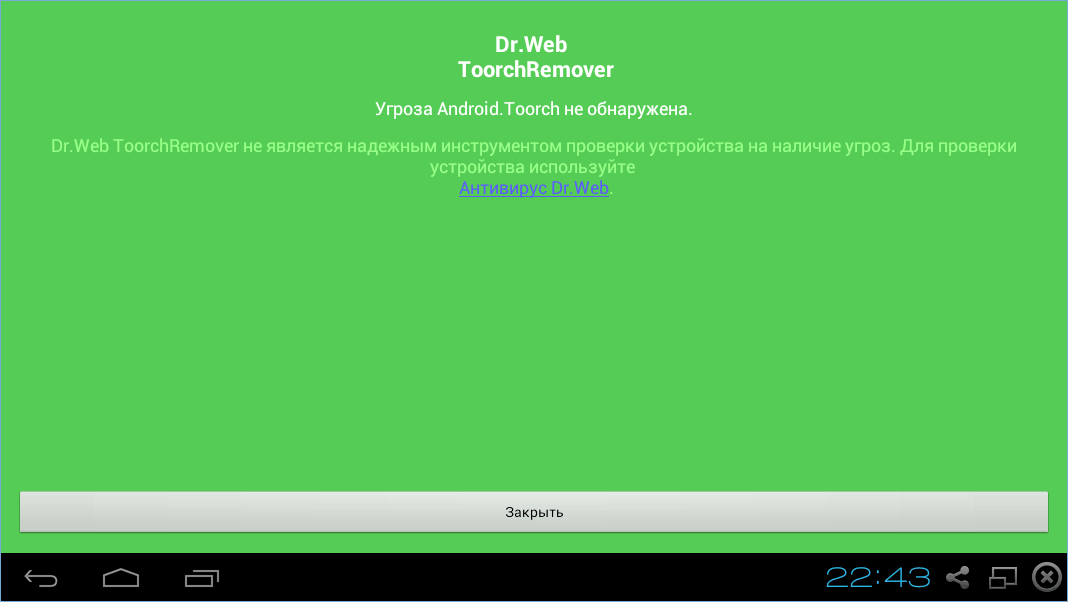1068x602 pixels.
Task: Tap the circled X close icon
Action: click(1047, 577)
